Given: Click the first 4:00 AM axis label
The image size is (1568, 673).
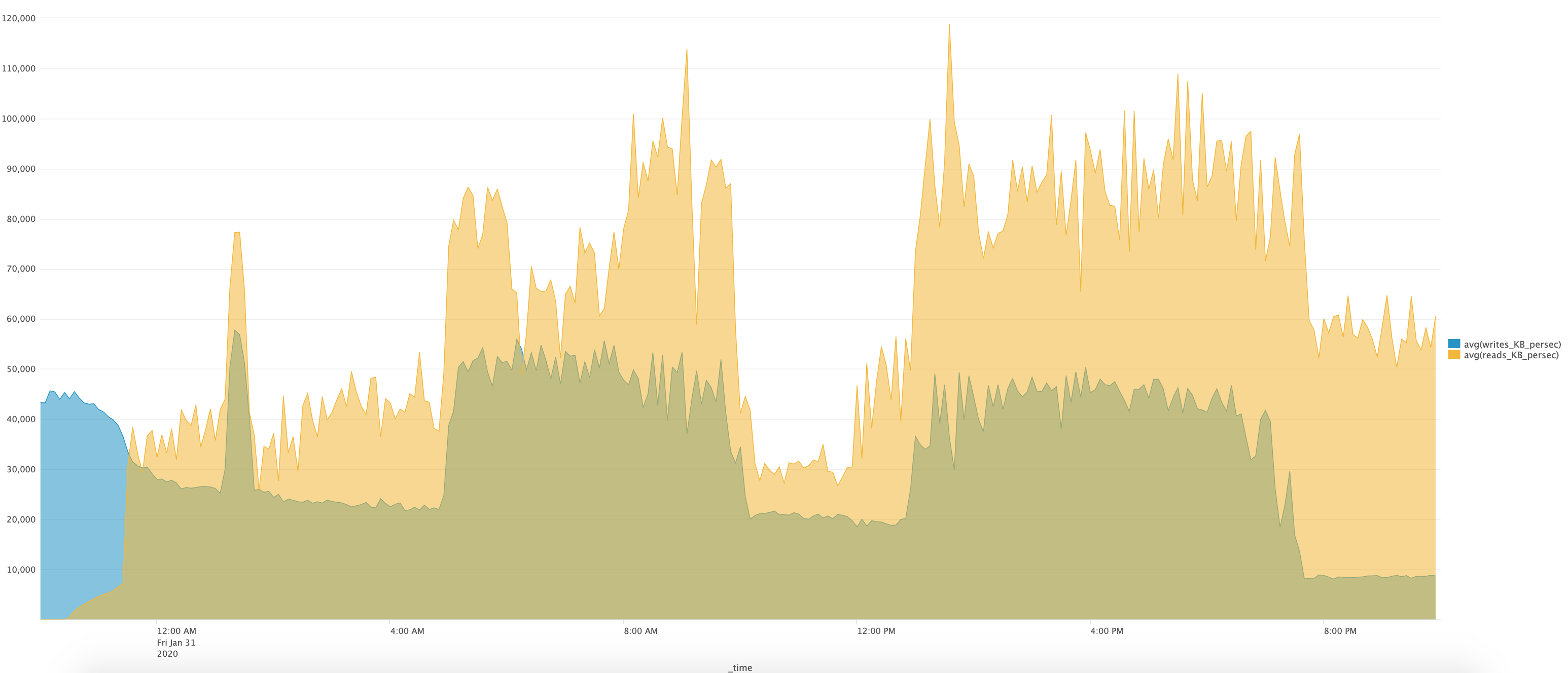Looking at the screenshot, I should [x=407, y=631].
